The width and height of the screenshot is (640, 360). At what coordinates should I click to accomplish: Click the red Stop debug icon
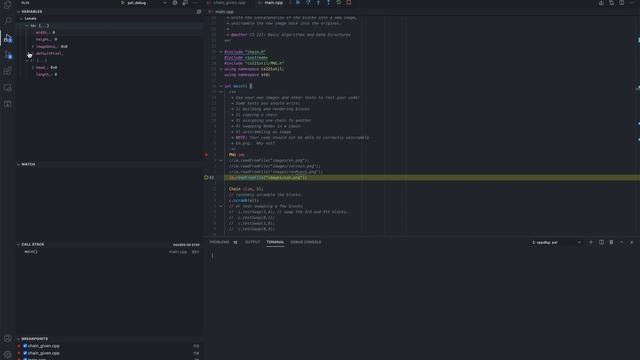point(349,2)
